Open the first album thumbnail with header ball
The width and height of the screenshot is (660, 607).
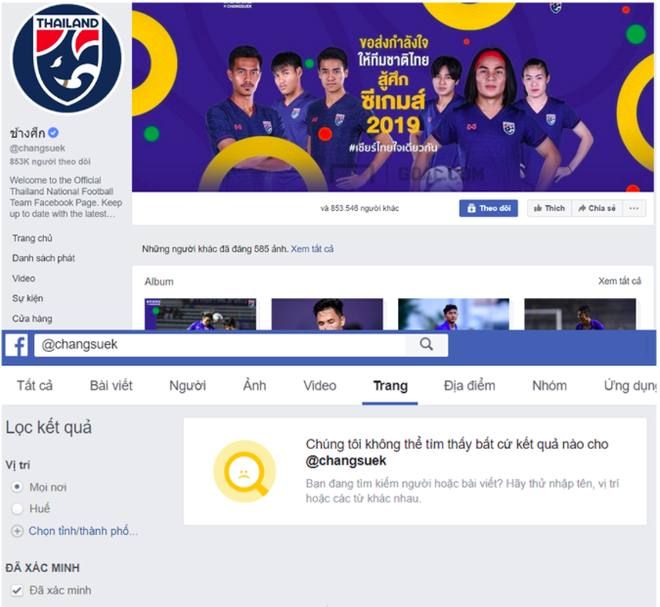(x=200, y=314)
